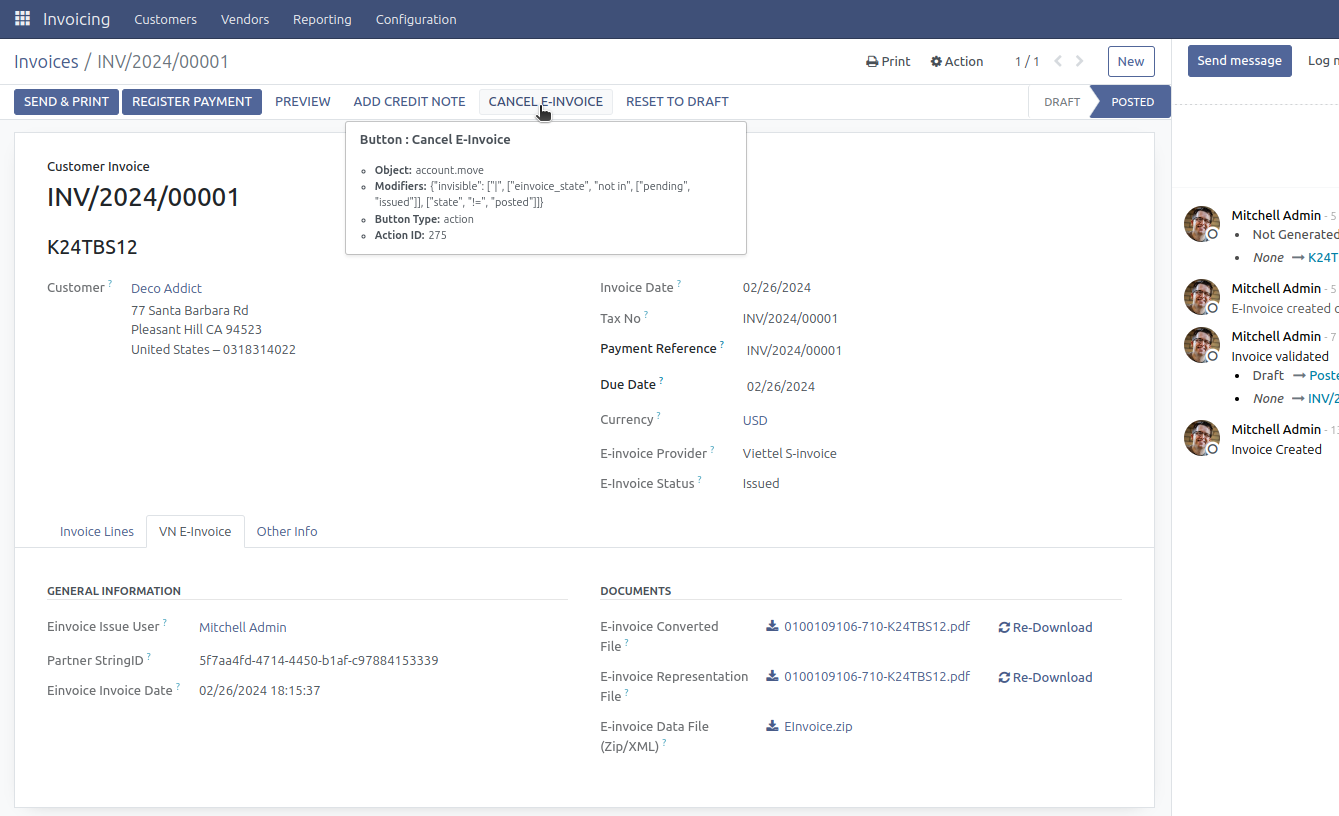Download the EInvoice.zip data file

click(x=817, y=727)
